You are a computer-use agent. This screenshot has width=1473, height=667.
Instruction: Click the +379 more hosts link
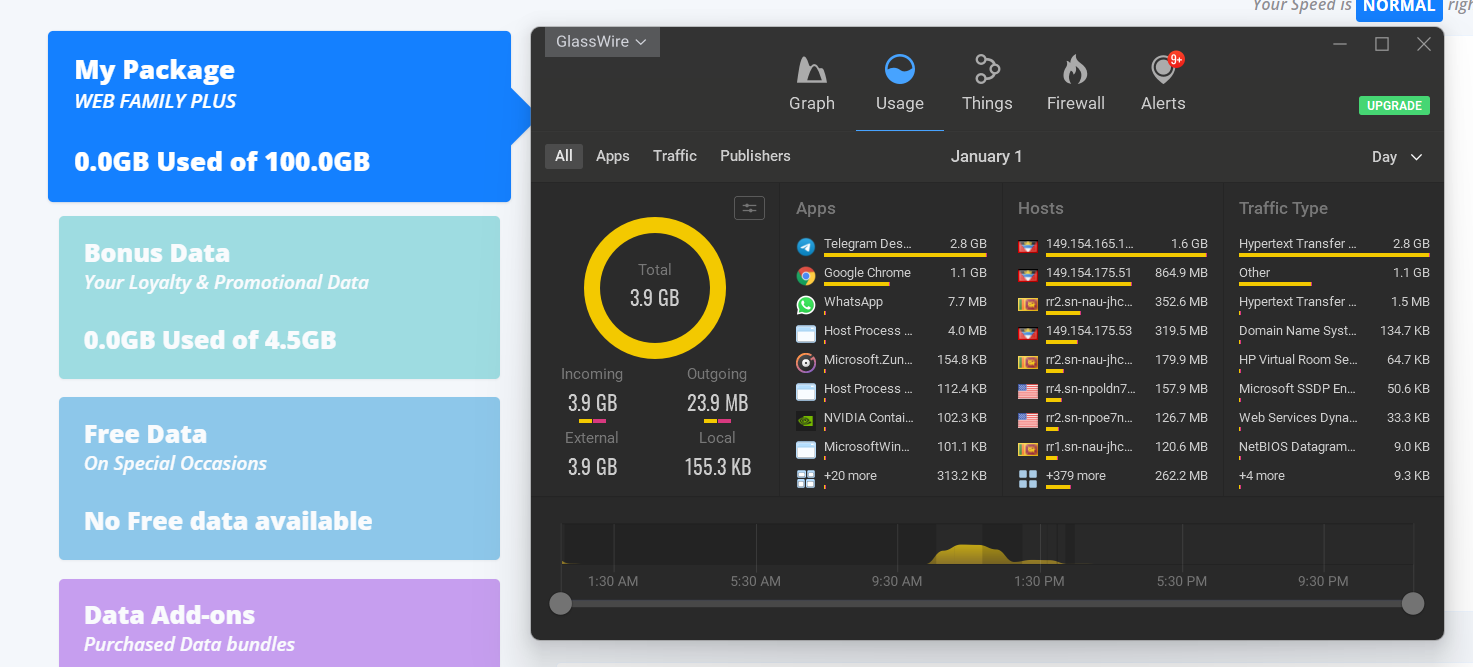click(x=1076, y=476)
